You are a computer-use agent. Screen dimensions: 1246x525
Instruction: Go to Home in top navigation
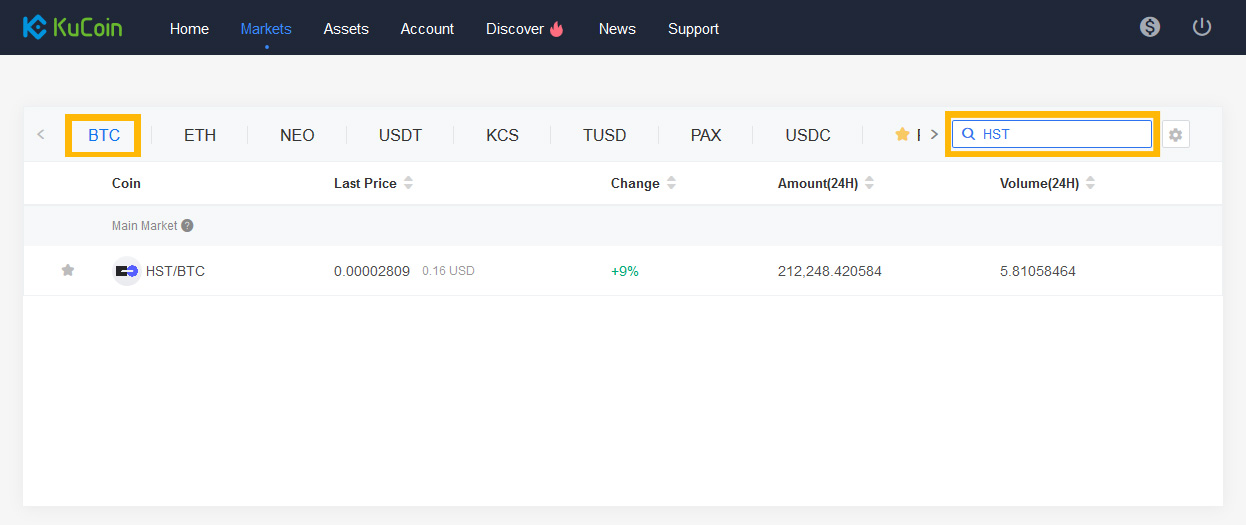click(189, 29)
